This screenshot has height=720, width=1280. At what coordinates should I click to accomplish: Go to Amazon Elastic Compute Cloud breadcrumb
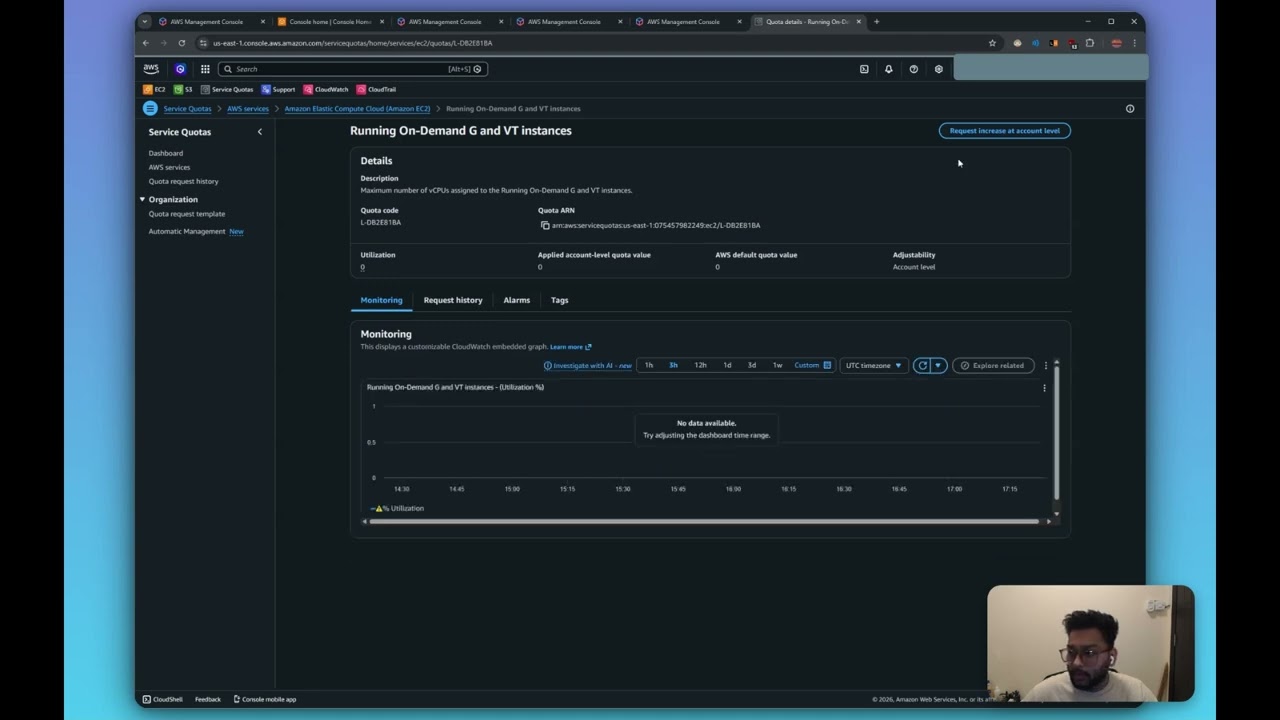pyautogui.click(x=357, y=108)
